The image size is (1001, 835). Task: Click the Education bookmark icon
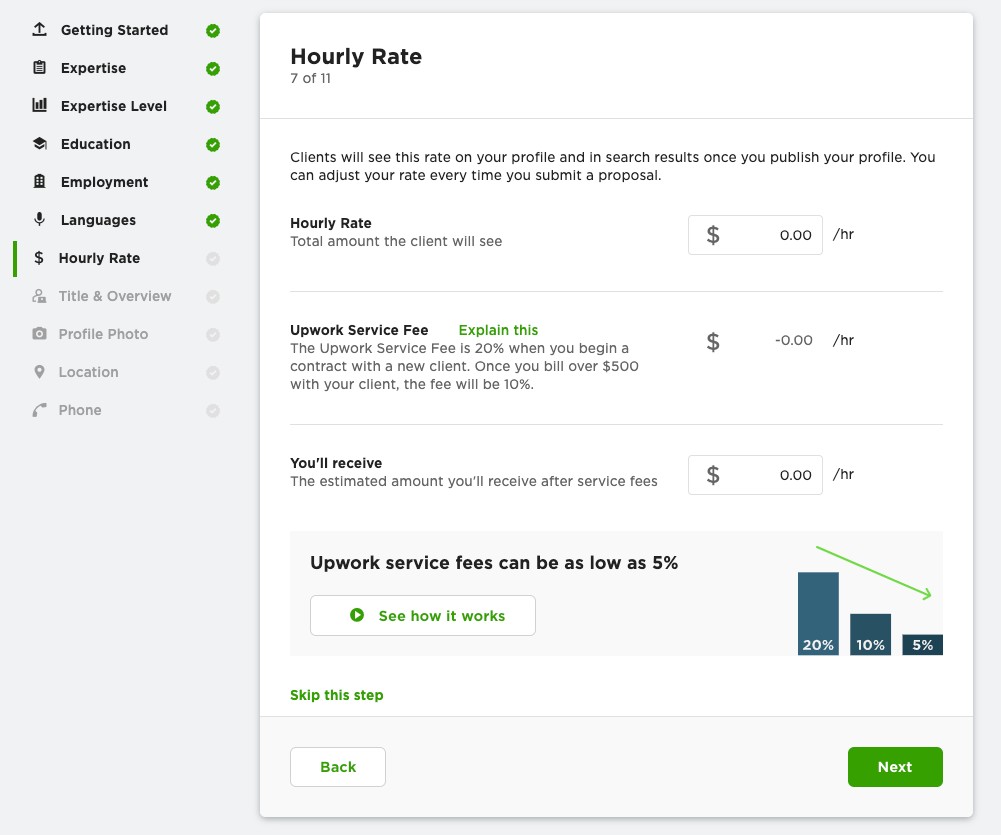[x=39, y=143]
